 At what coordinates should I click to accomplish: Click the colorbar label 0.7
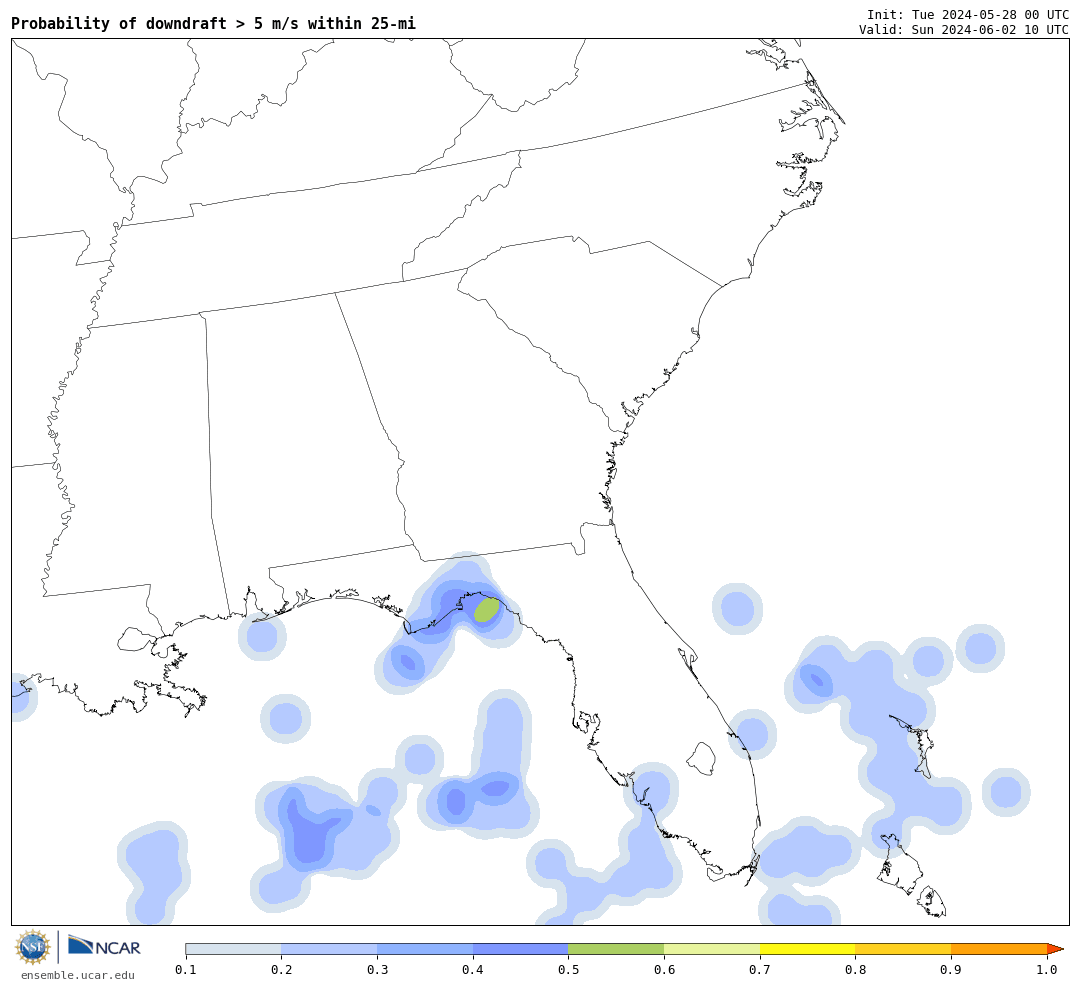[x=760, y=970]
